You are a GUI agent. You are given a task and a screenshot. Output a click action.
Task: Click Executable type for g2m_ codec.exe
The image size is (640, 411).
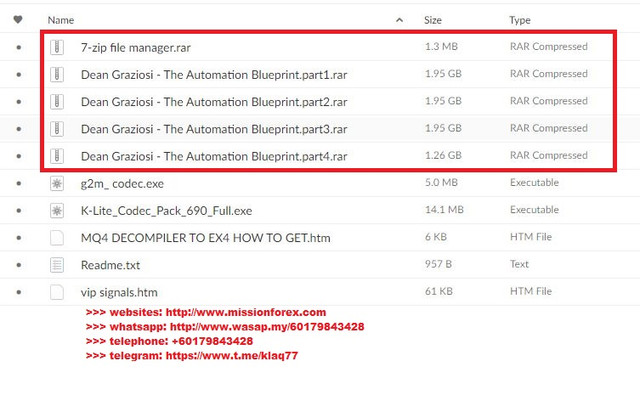(x=534, y=182)
